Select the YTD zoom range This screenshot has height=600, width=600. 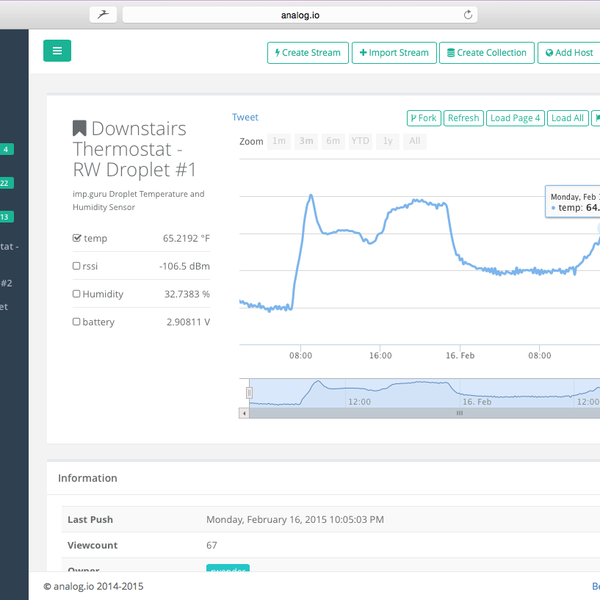[359, 142]
